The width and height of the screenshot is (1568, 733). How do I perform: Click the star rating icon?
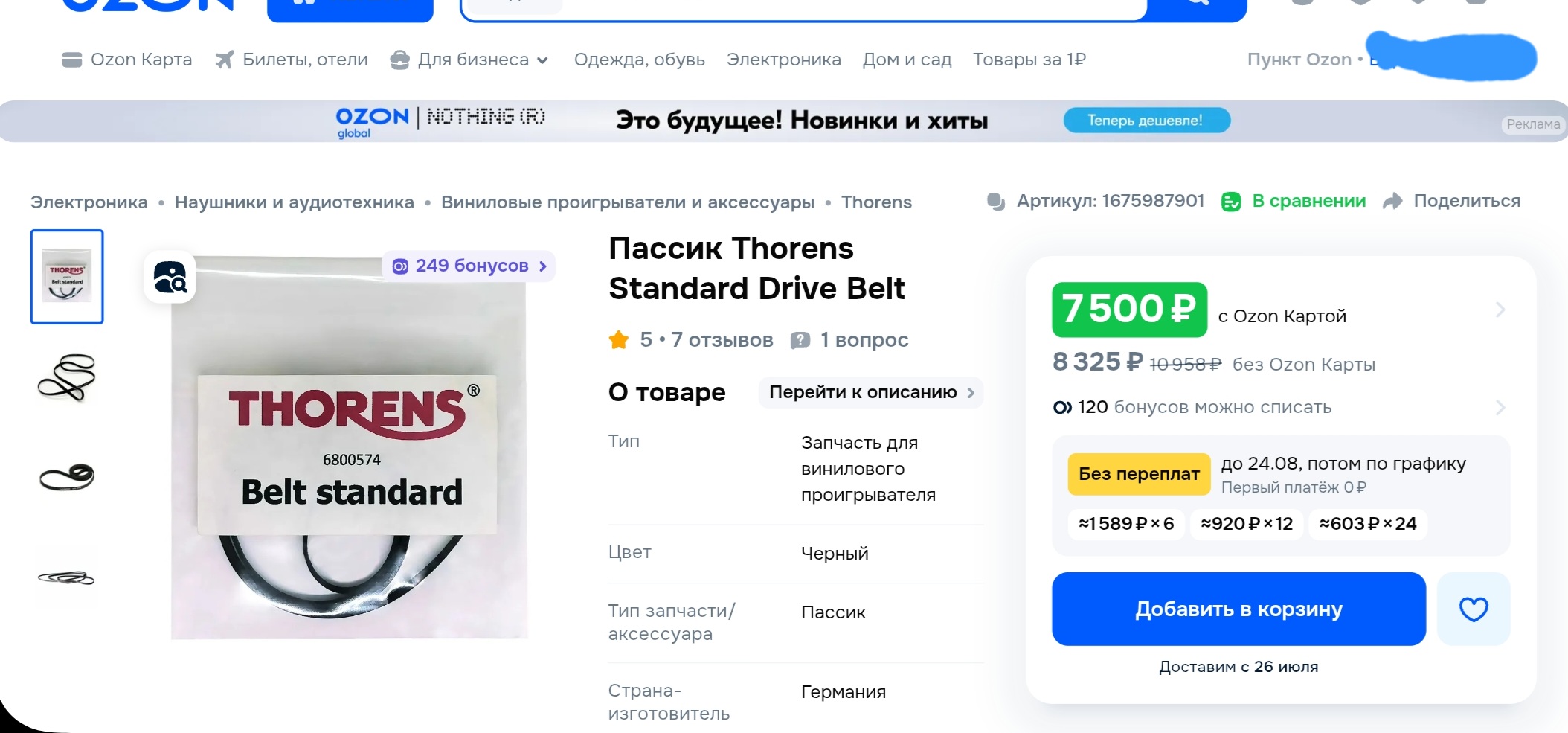point(619,340)
